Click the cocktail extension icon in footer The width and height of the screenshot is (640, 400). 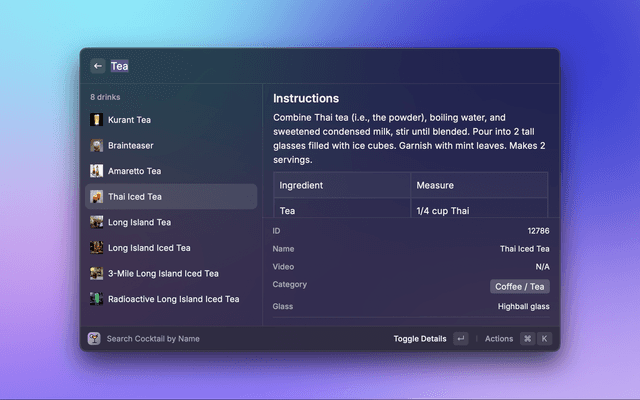click(x=94, y=339)
